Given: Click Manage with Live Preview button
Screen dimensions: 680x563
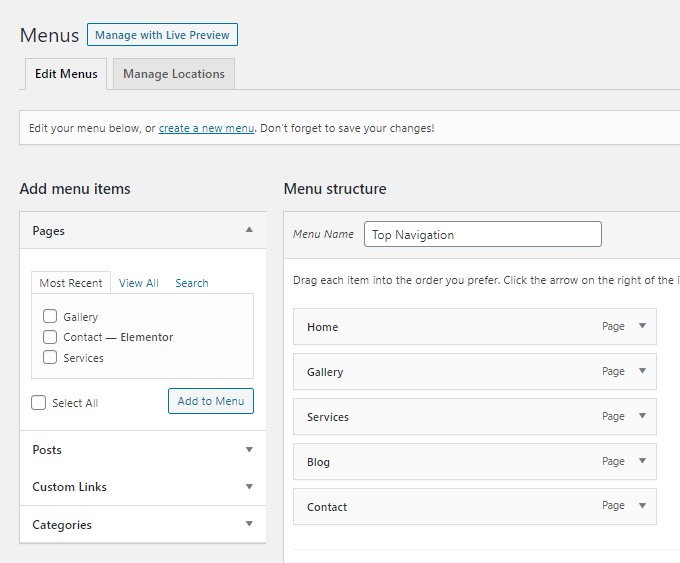Looking at the screenshot, I should (162, 35).
